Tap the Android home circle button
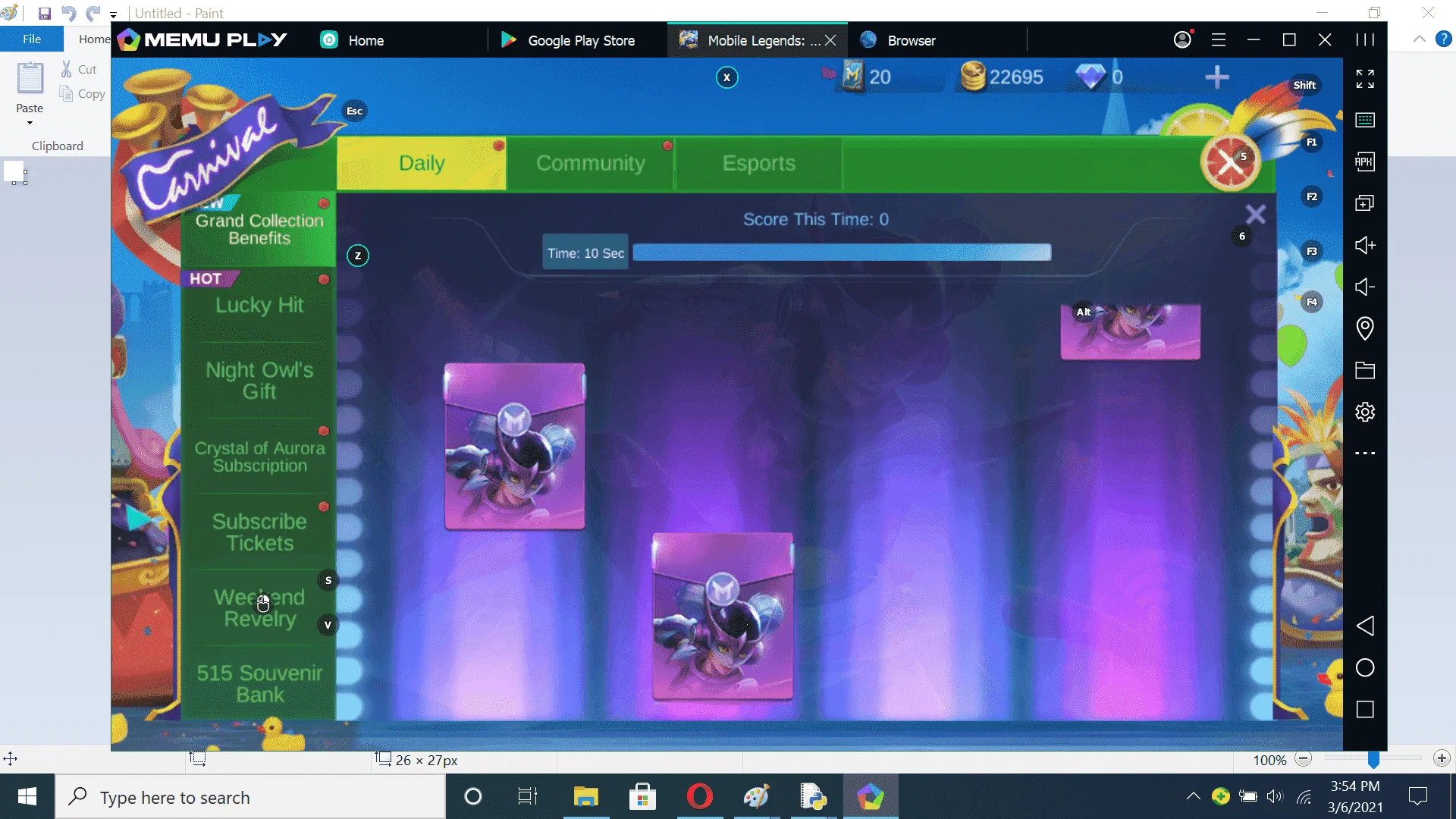Viewport: 1456px width, 819px height. [x=1365, y=667]
